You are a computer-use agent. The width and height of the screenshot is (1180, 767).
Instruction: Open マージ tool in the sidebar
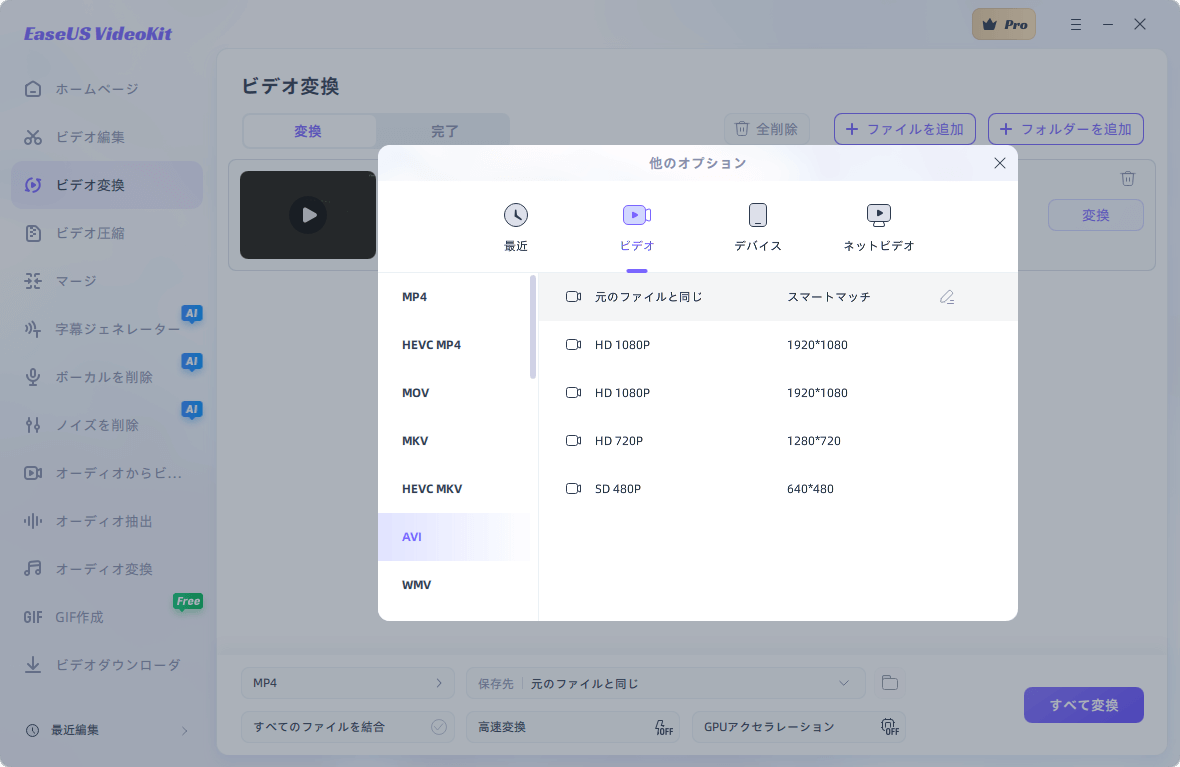click(x=107, y=281)
